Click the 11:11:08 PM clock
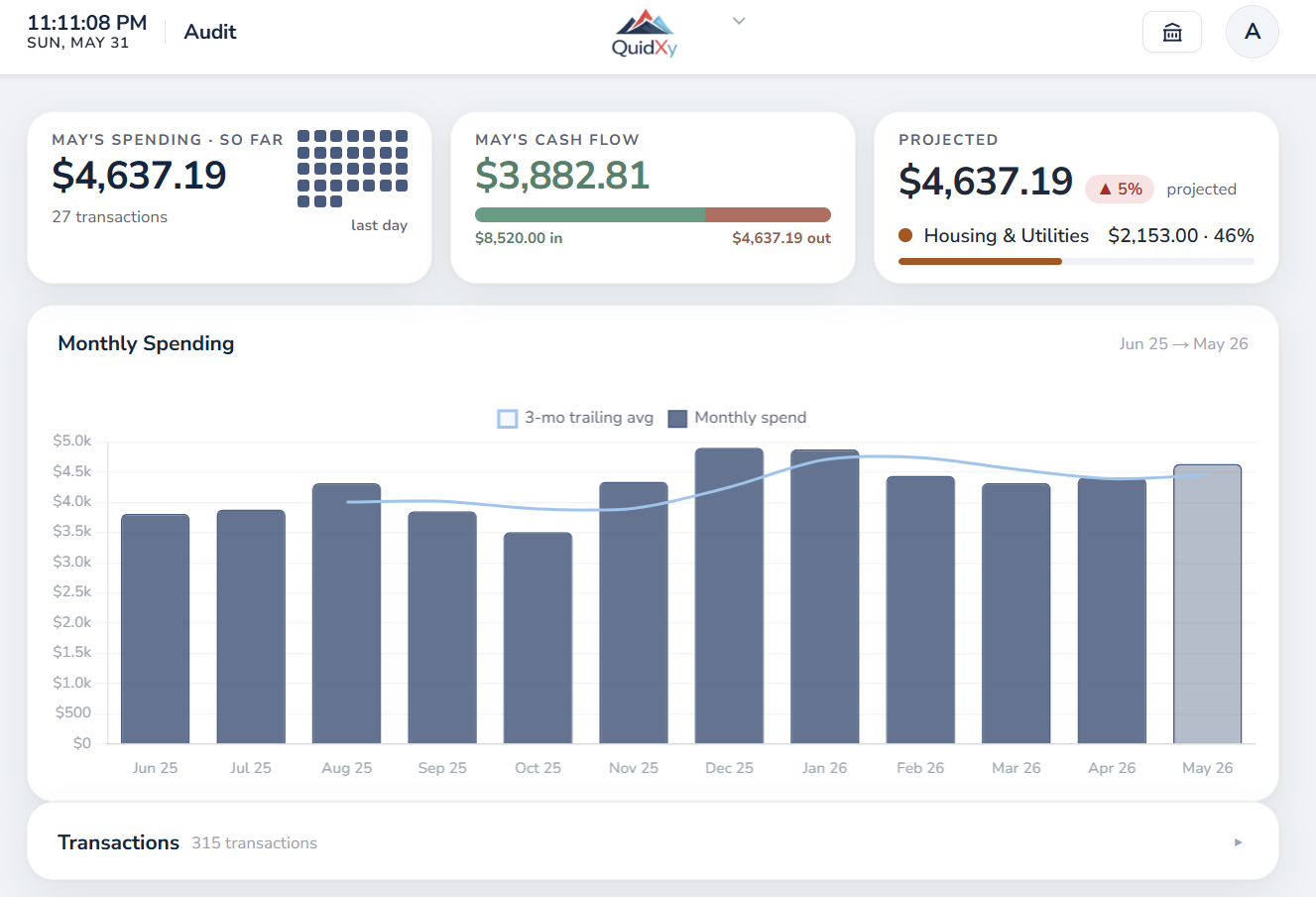1316x897 pixels. [x=87, y=23]
